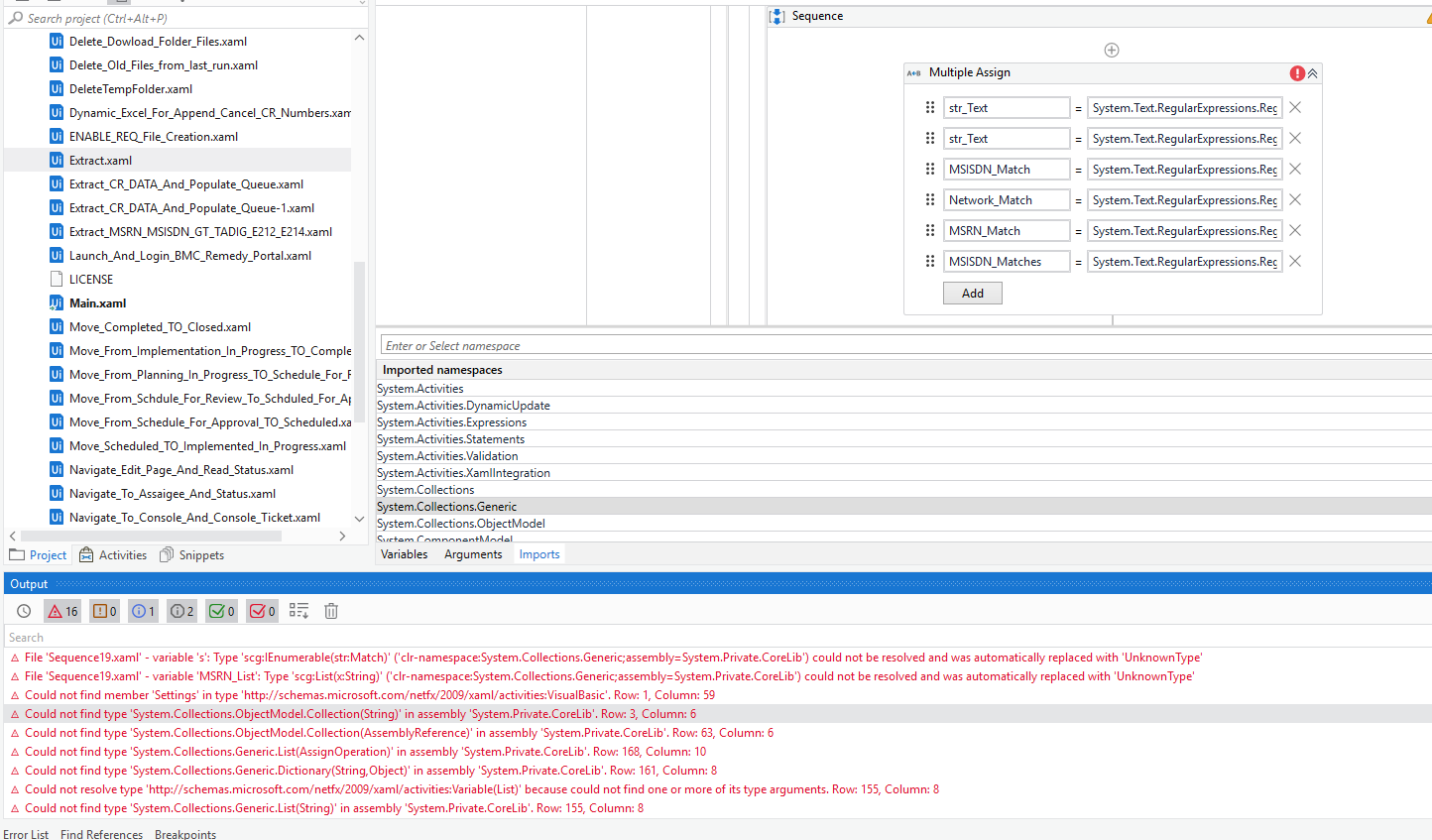
Task: Toggle red test-failed filter in Output
Action: (x=262, y=612)
